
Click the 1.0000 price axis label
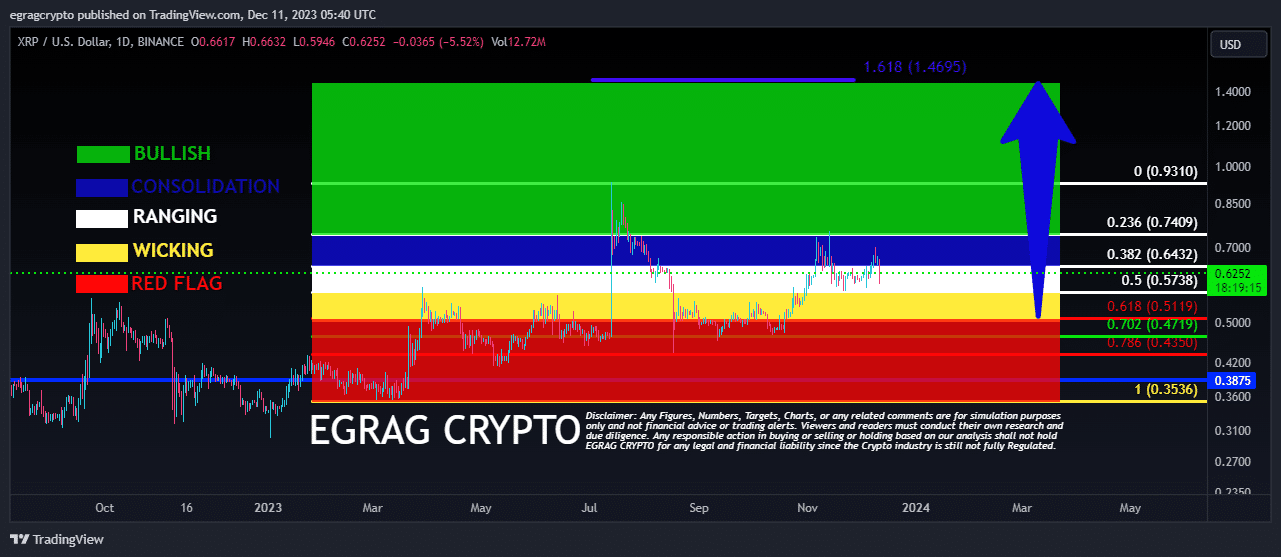tap(1232, 166)
